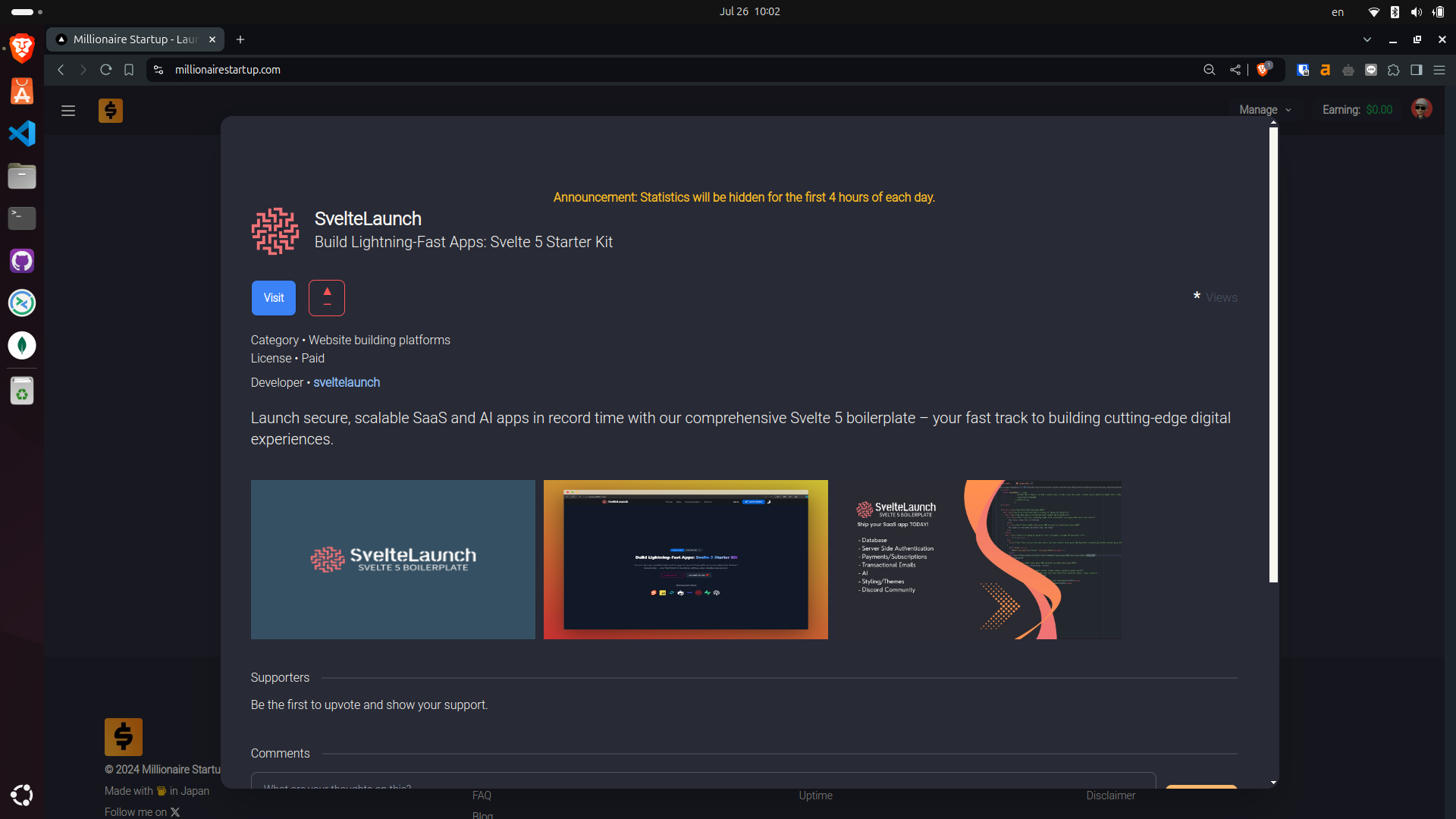Expand the Manage dropdown
The image size is (1456, 819).
coord(1265,110)
